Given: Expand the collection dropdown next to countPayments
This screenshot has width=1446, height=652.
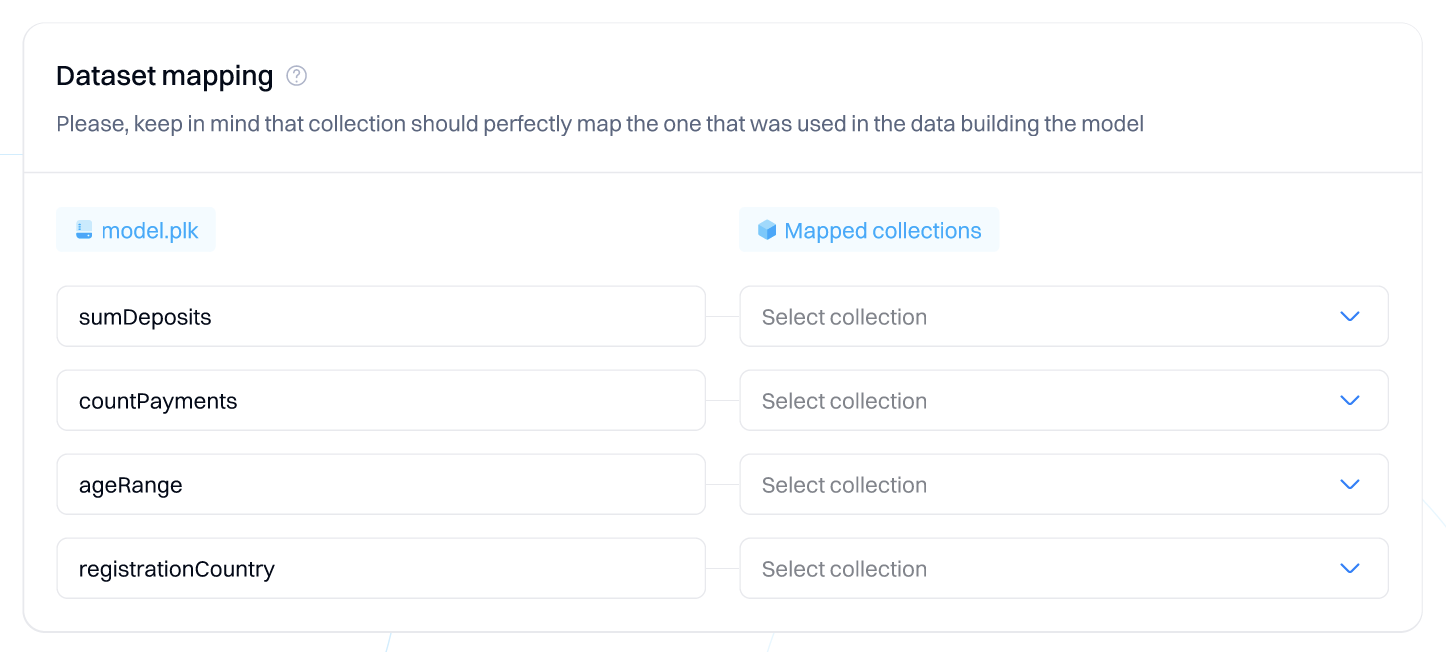Looking at the screenshot, I should point(1040,401).
